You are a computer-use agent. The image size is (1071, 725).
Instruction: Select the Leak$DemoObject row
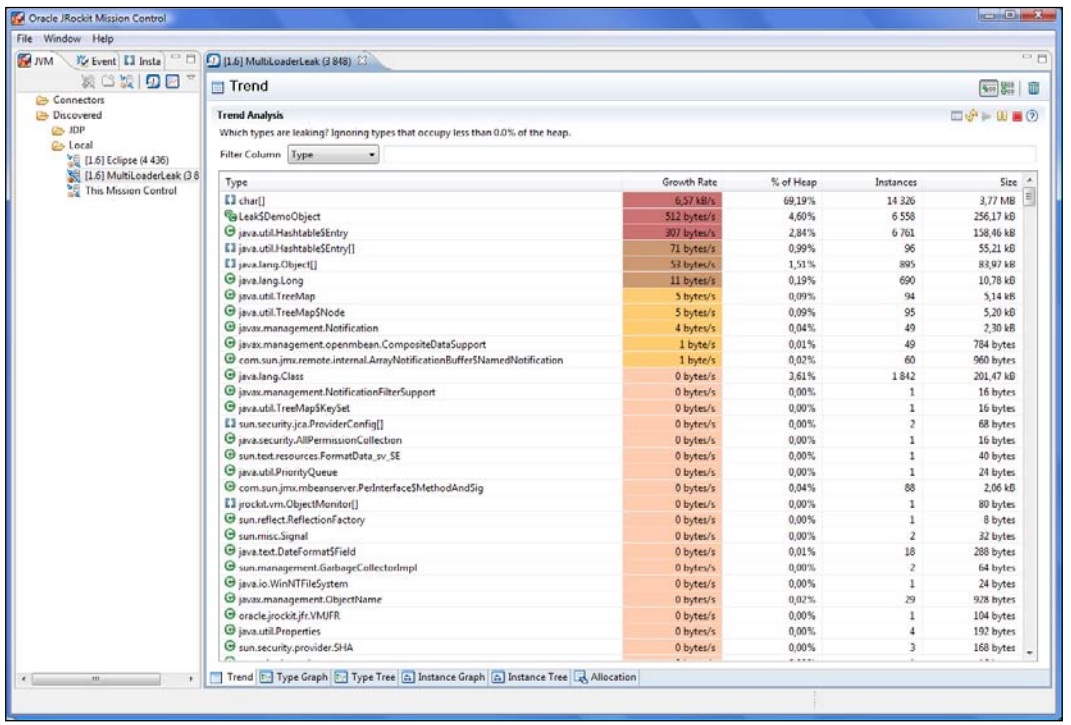(x=622, y=216)
